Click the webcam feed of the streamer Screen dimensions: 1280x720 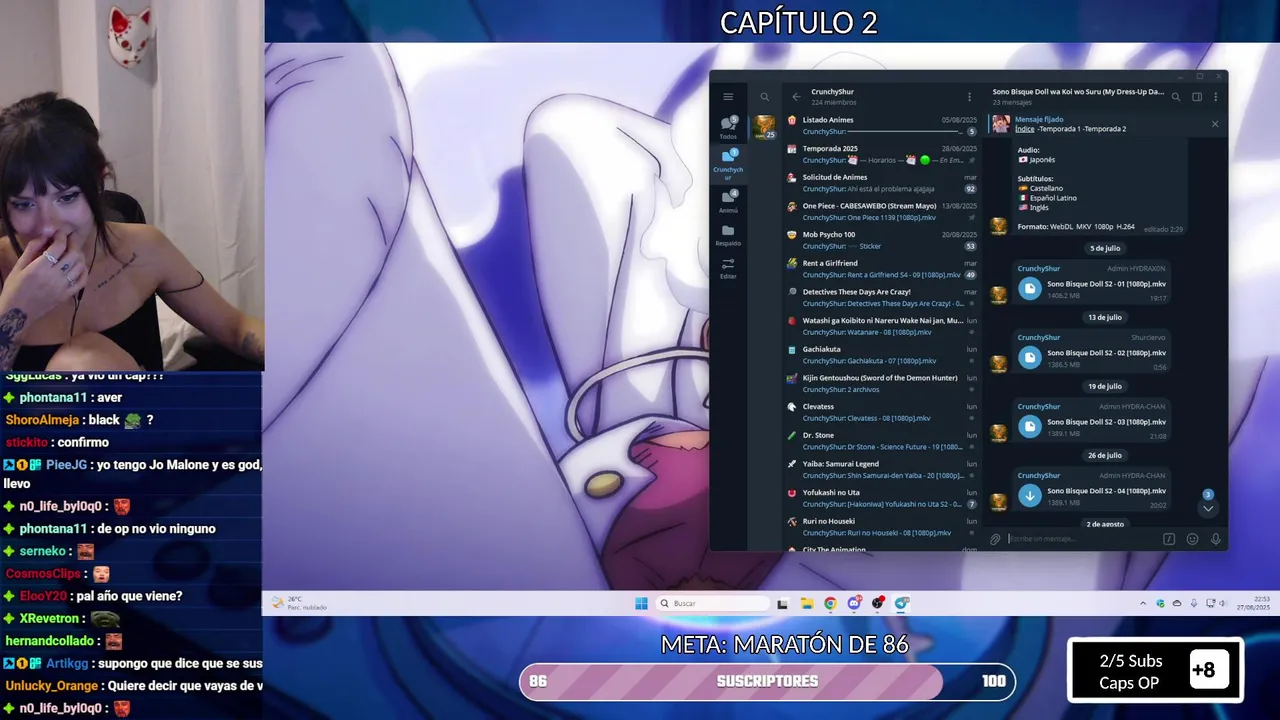(132, 185)
